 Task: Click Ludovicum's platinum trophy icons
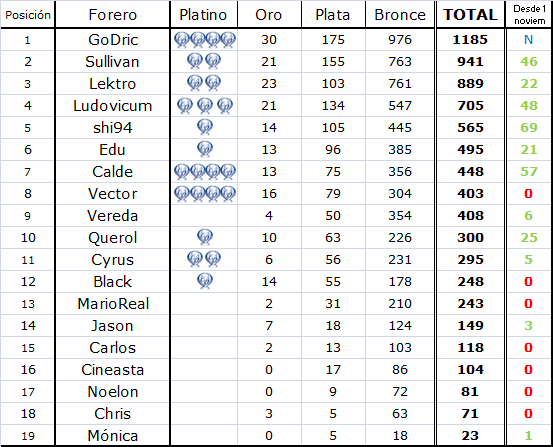point(205,105)
